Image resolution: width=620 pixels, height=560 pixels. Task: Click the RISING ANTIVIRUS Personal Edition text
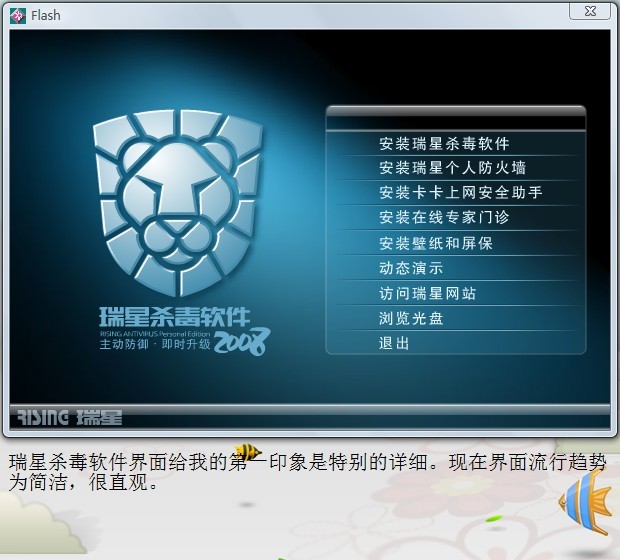[x=155, y=333]
